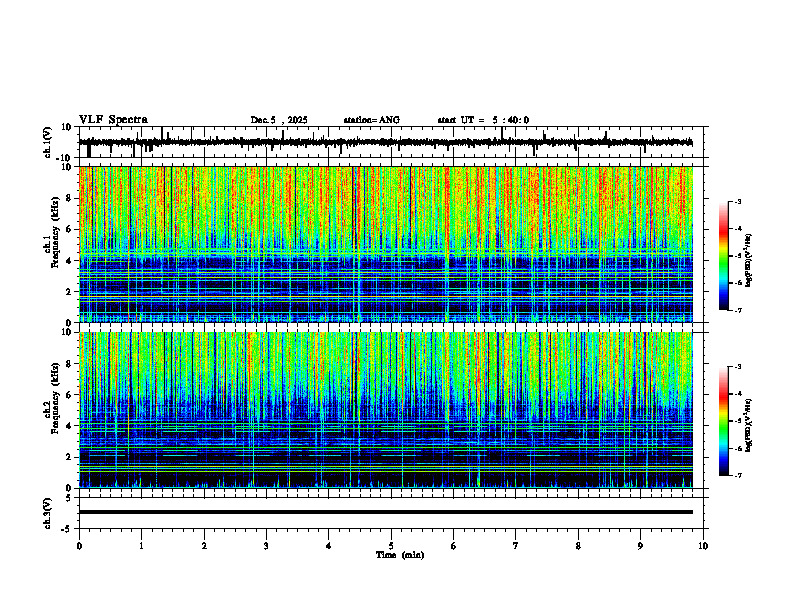The height and width of the screenshot is (612, 792).
Task: Click time axis tick label "0"
Action: (x=79, y=546)
